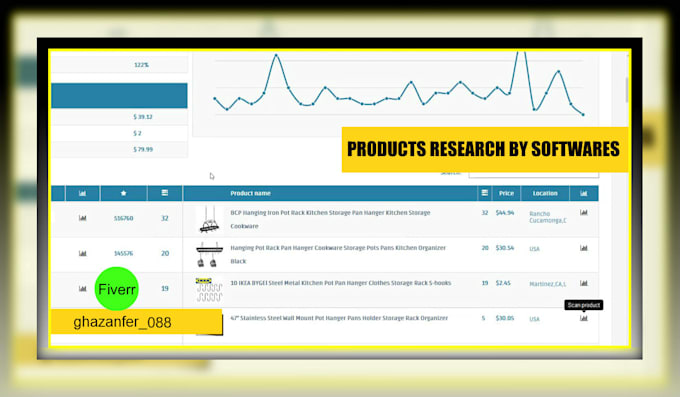Click the BCP pot rack thumbnail image

tap(209, 219)
